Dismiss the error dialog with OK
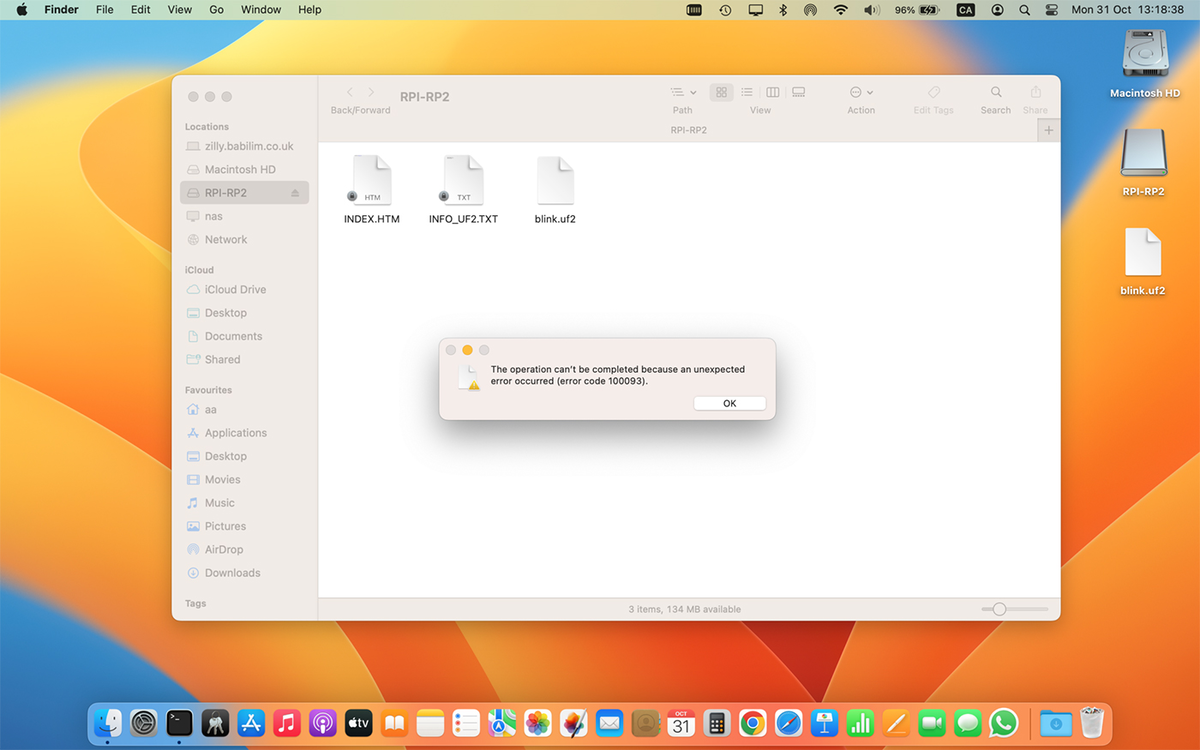Image resolution: width=1200 pixels, height=750 pixels. 730,403
